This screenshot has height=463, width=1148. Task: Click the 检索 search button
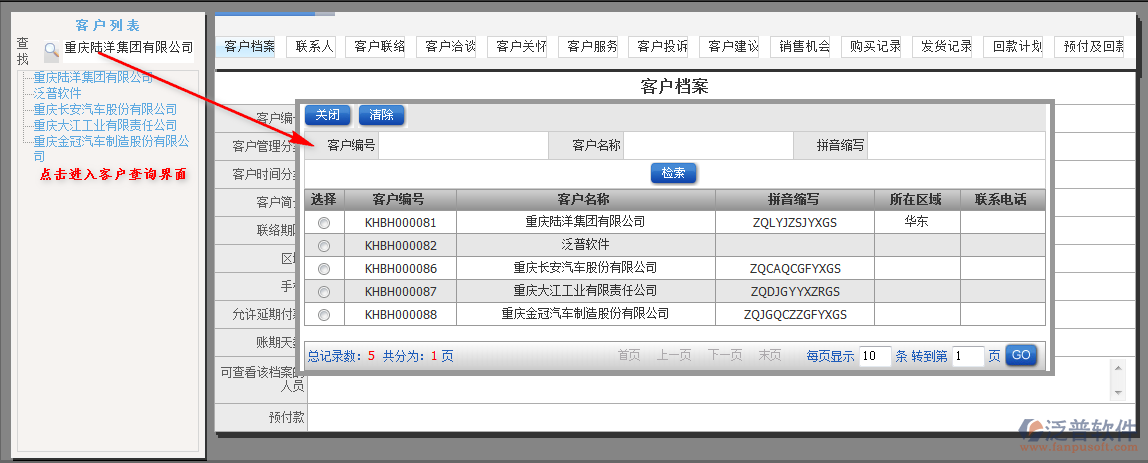(x=673, y=173)
